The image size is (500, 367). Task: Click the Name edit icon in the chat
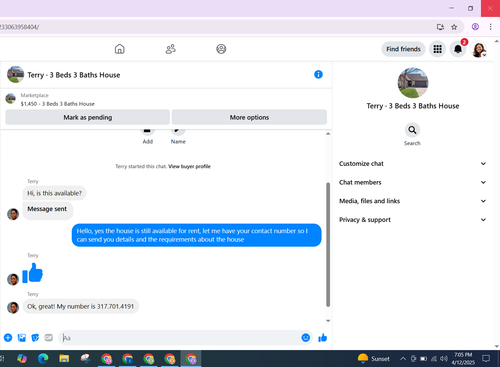178,132
